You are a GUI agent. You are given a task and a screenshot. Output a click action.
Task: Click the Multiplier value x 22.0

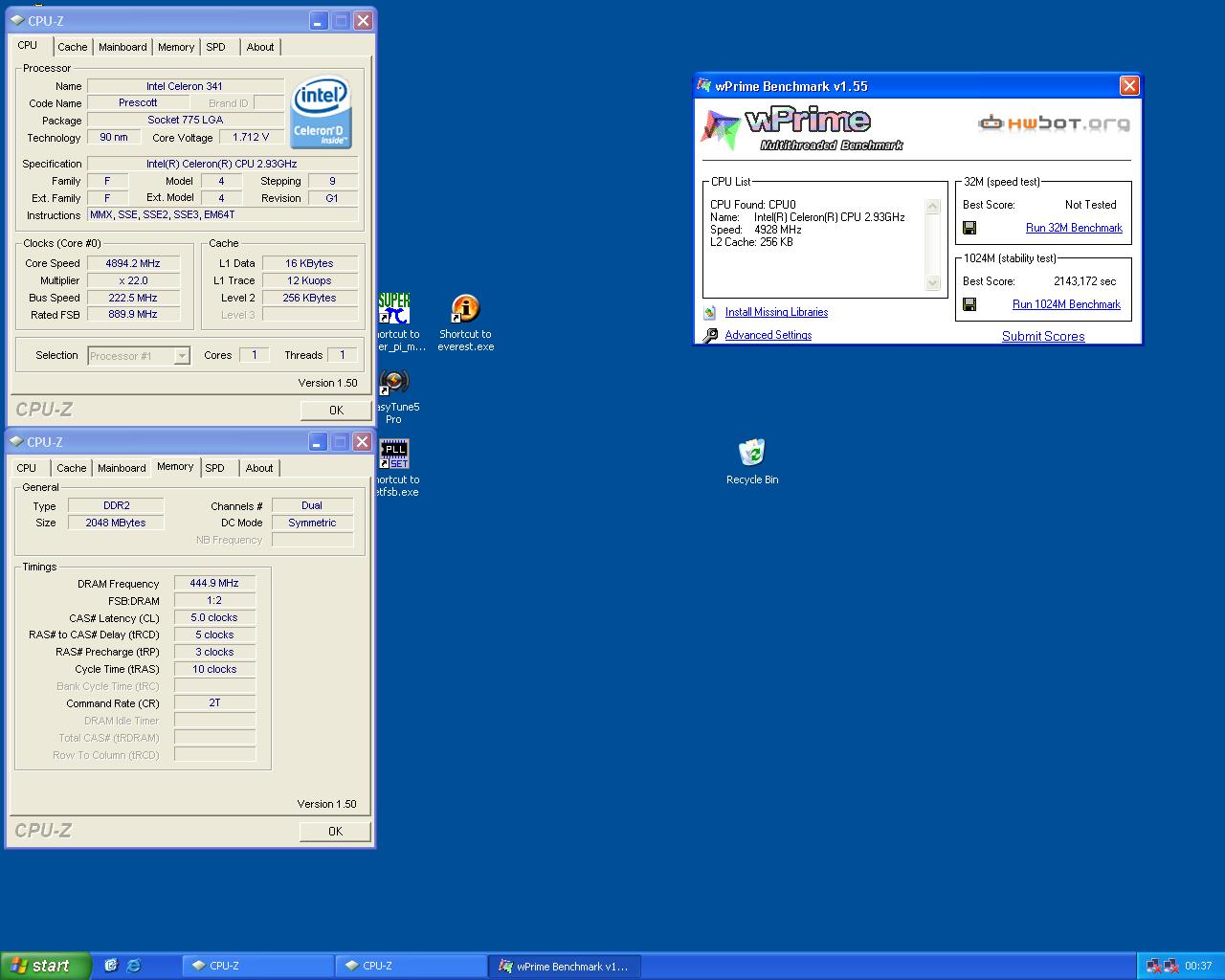[133, 280]
